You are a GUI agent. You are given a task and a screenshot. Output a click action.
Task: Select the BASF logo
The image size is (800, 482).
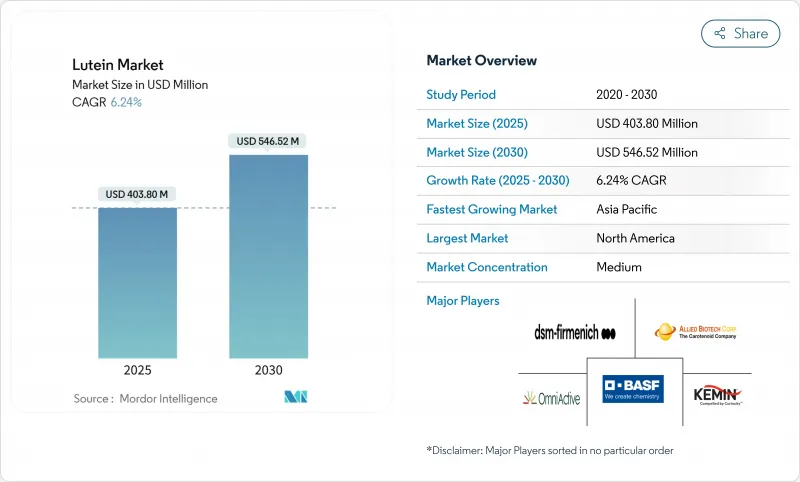coord(633,389)
